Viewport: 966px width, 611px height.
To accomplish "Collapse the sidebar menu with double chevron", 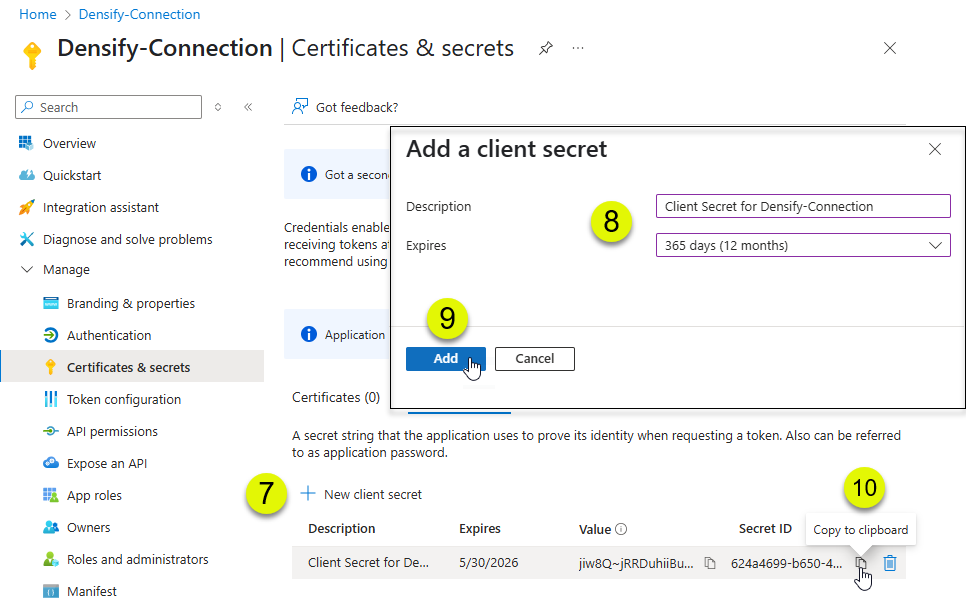I will (248, 107).
